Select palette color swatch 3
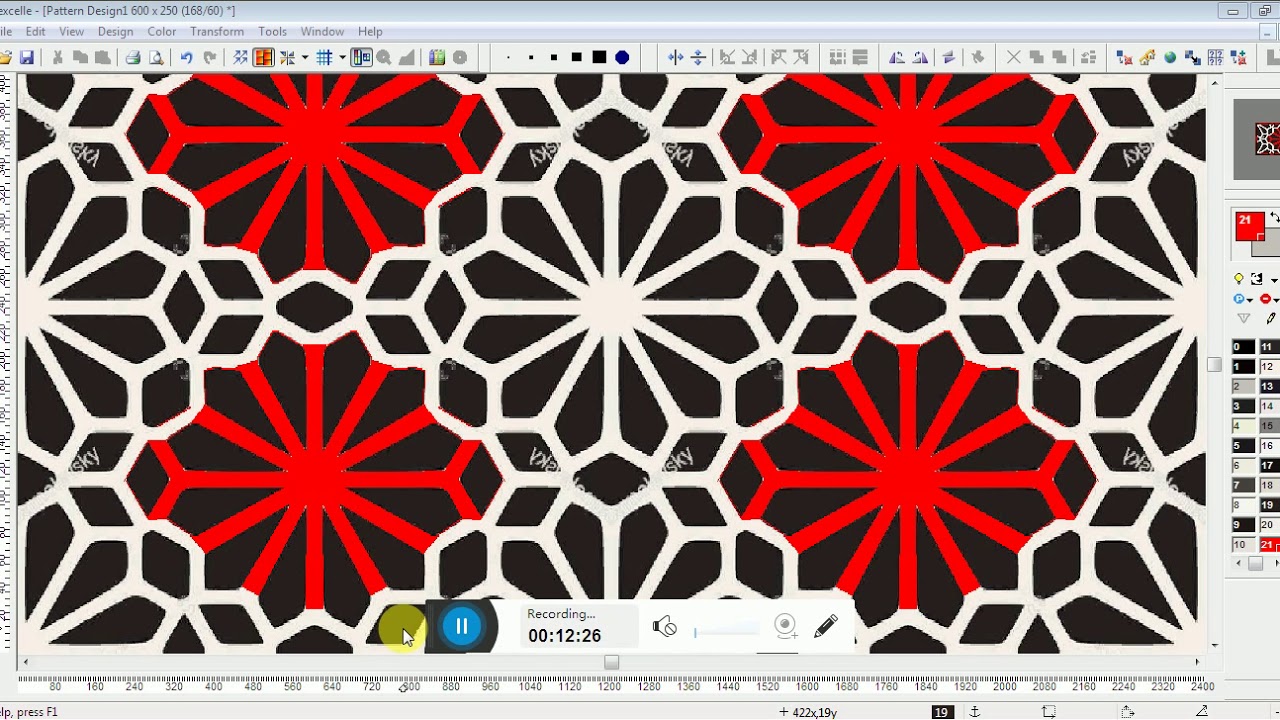1280x720 pixels. [x=1243, y=406]
